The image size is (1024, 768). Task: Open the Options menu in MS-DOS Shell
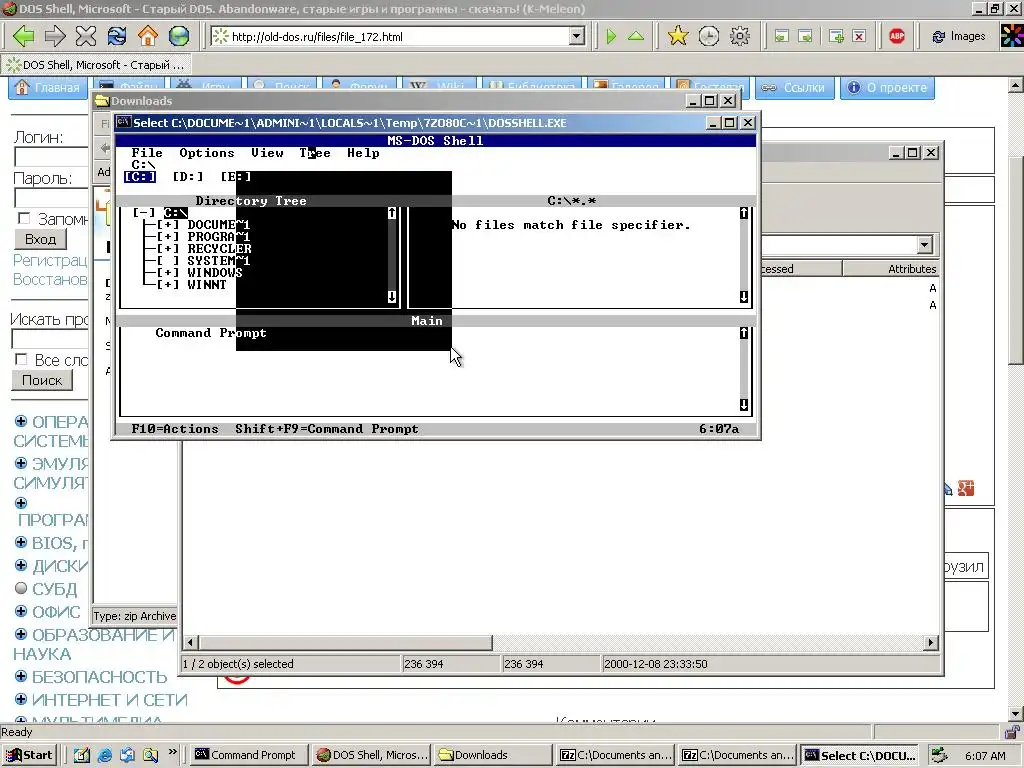pyautogui.click(x=207, y=153)
